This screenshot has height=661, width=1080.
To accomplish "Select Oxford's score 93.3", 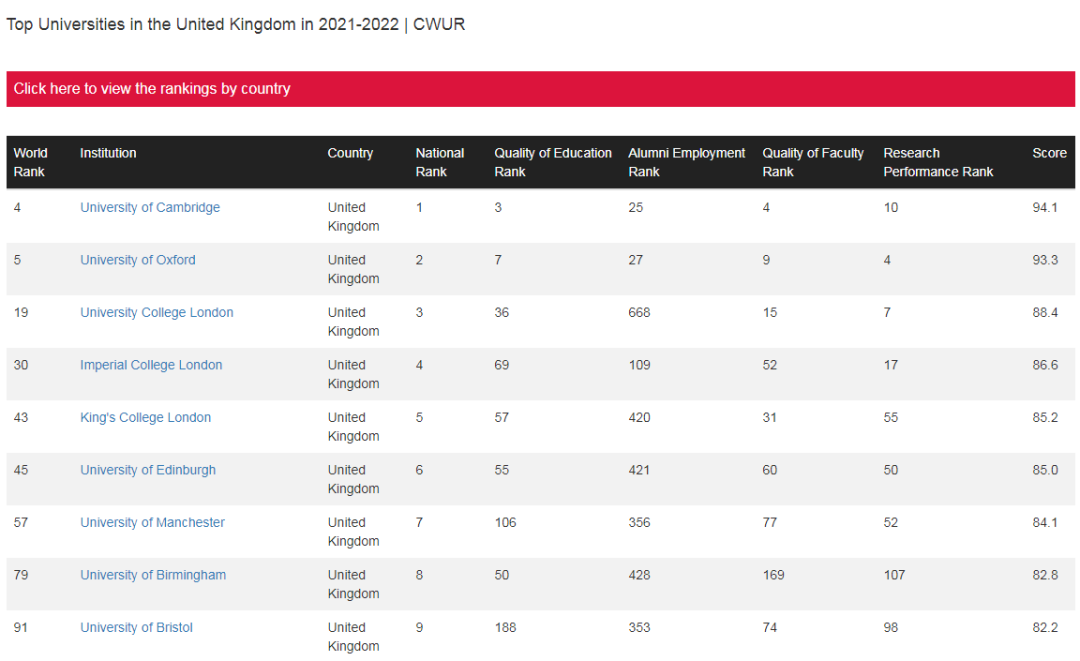I will point(1045,260).
